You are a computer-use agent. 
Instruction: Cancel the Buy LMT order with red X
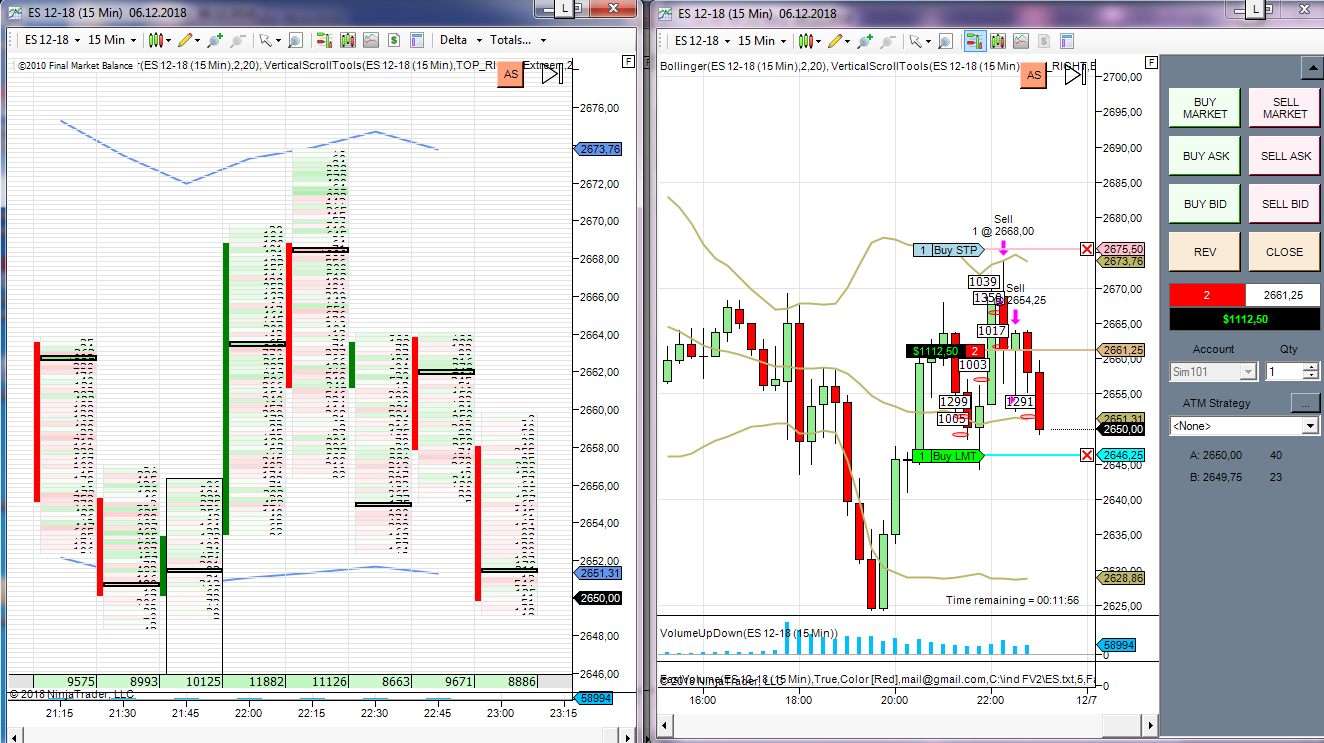click(x=1086, y=455)
